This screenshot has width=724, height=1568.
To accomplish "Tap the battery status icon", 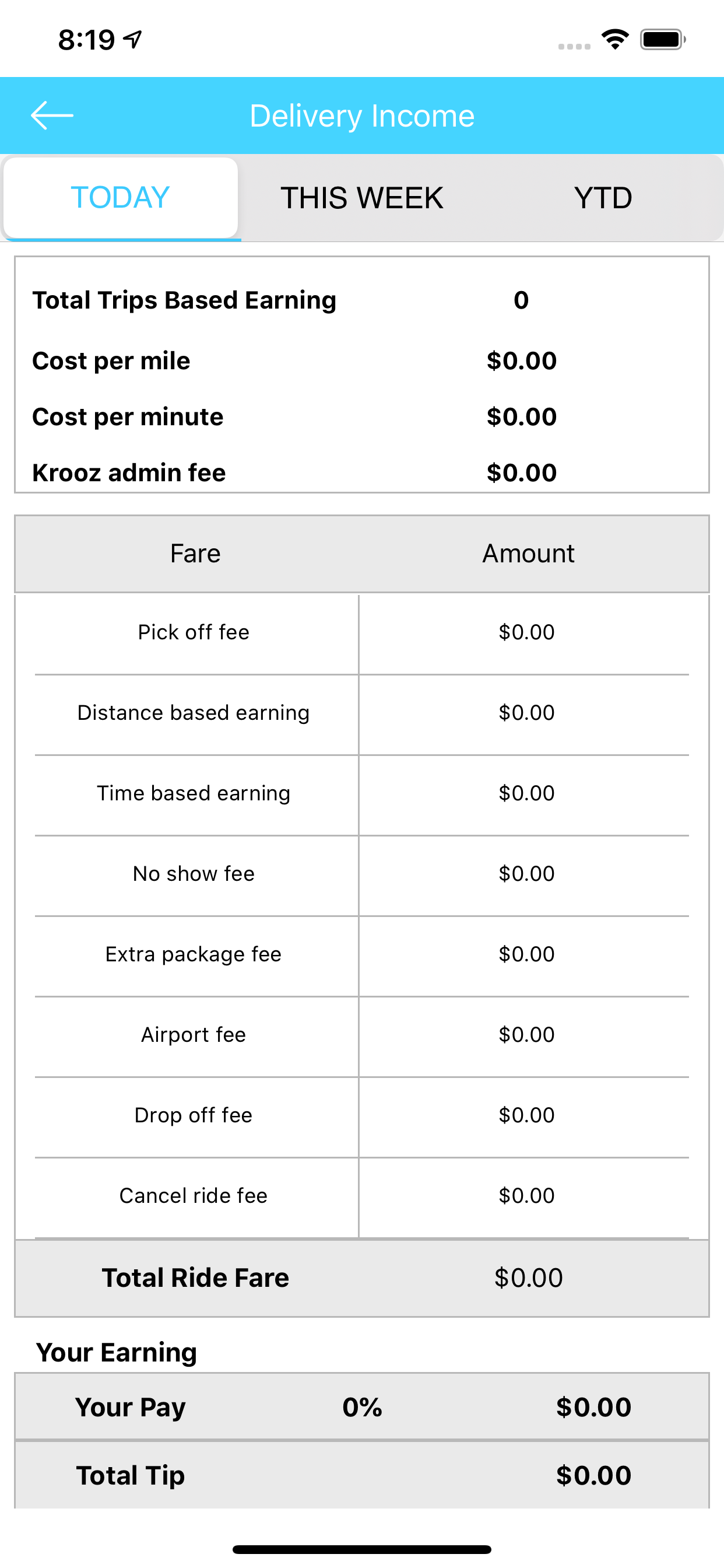I will pyautogui.click(x=662, y=40).
